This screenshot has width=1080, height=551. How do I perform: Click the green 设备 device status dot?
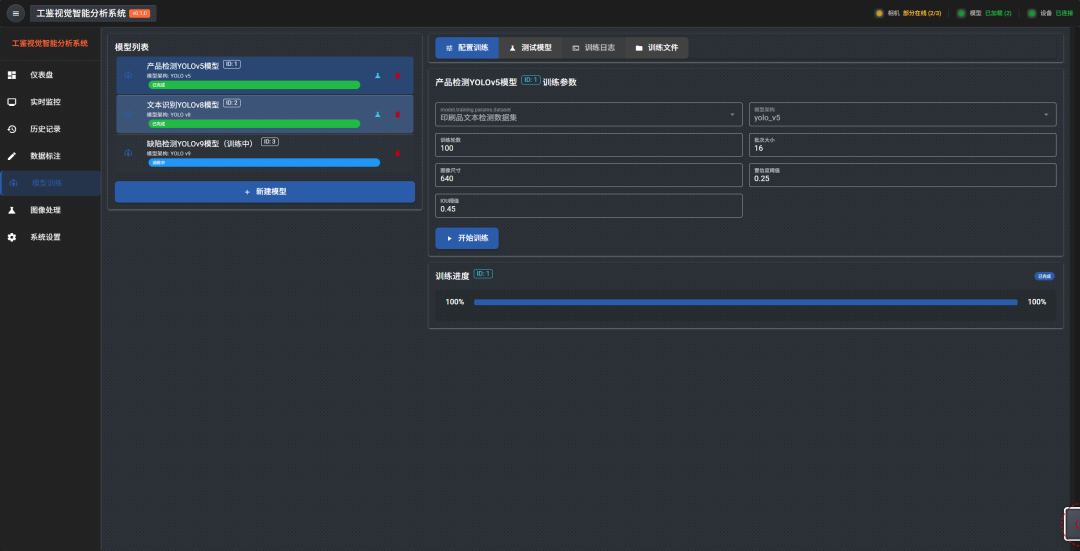[1032, 13]
